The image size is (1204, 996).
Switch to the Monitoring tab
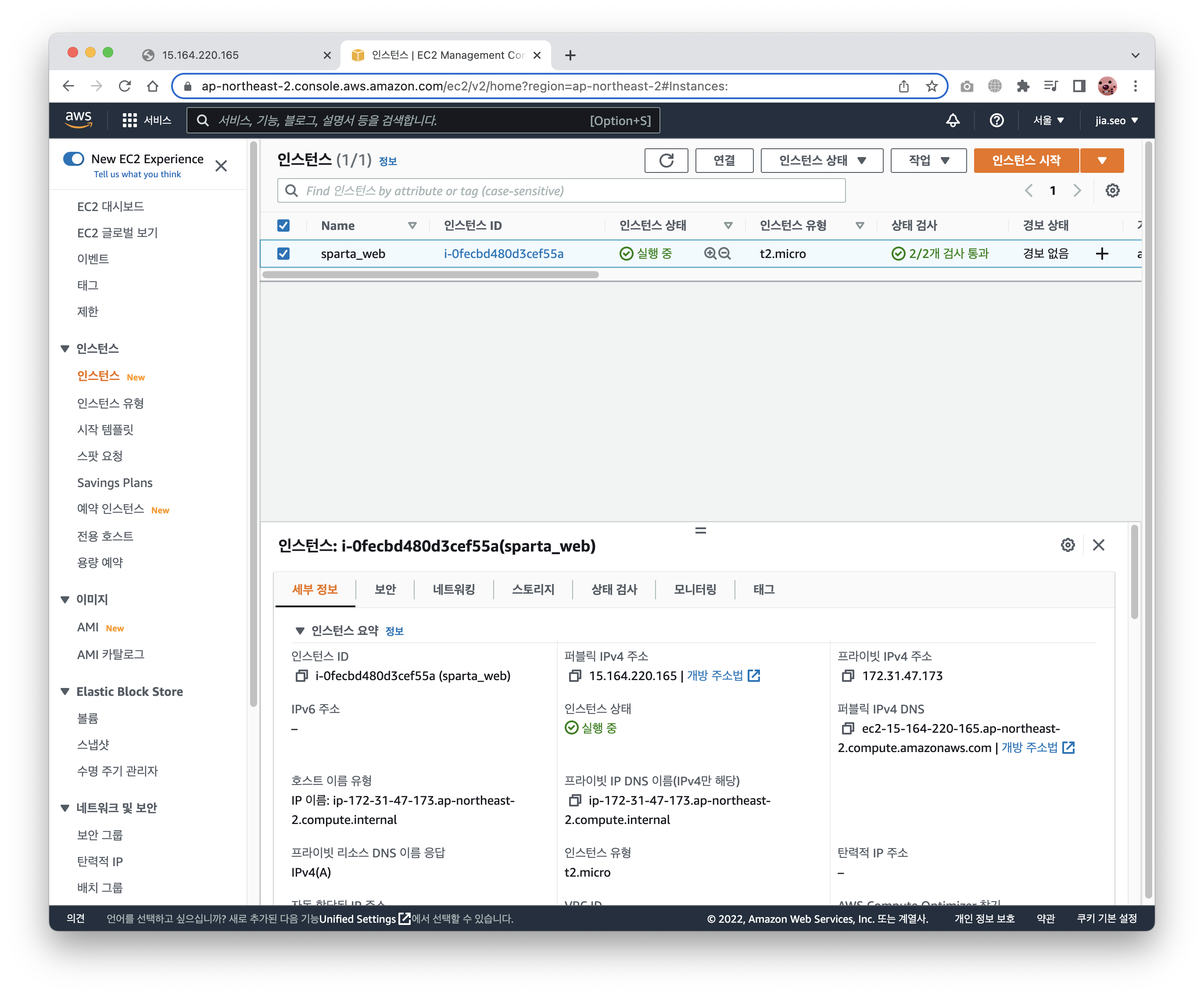point(695,589)
